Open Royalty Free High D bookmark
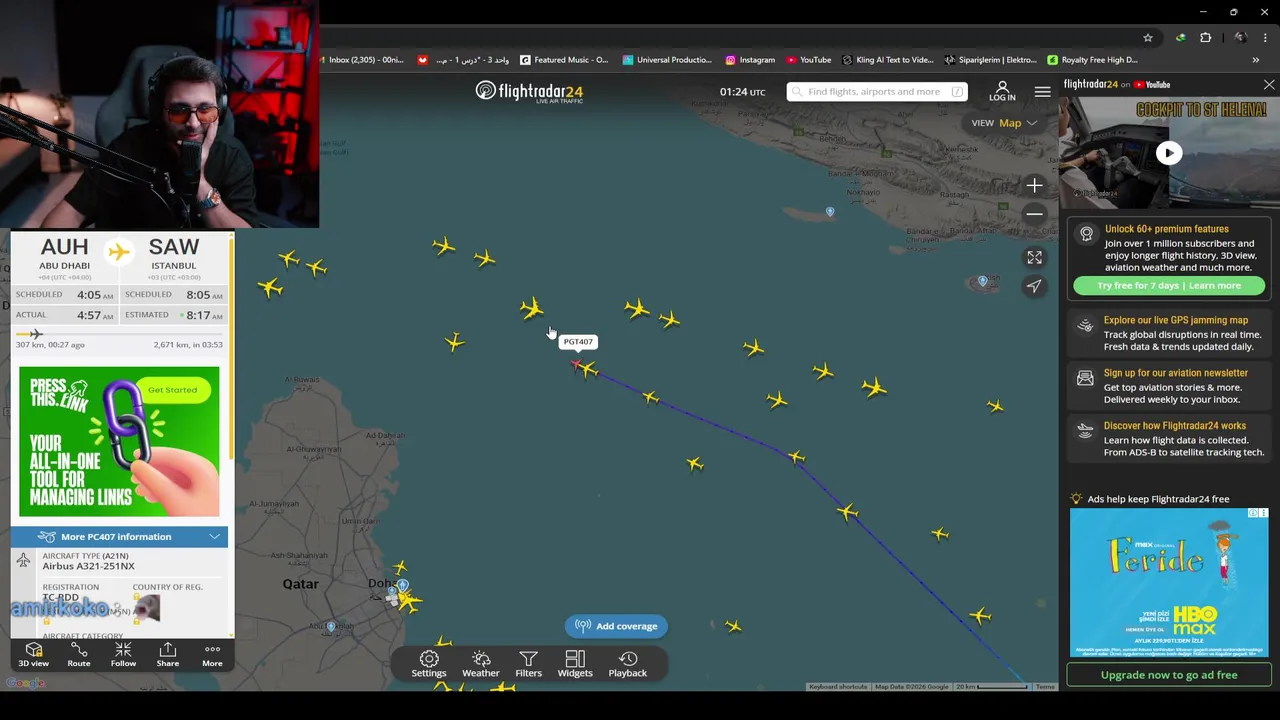Viewport: 1280px width, 720px height. pyautogui.click(x=1093, y=60)
